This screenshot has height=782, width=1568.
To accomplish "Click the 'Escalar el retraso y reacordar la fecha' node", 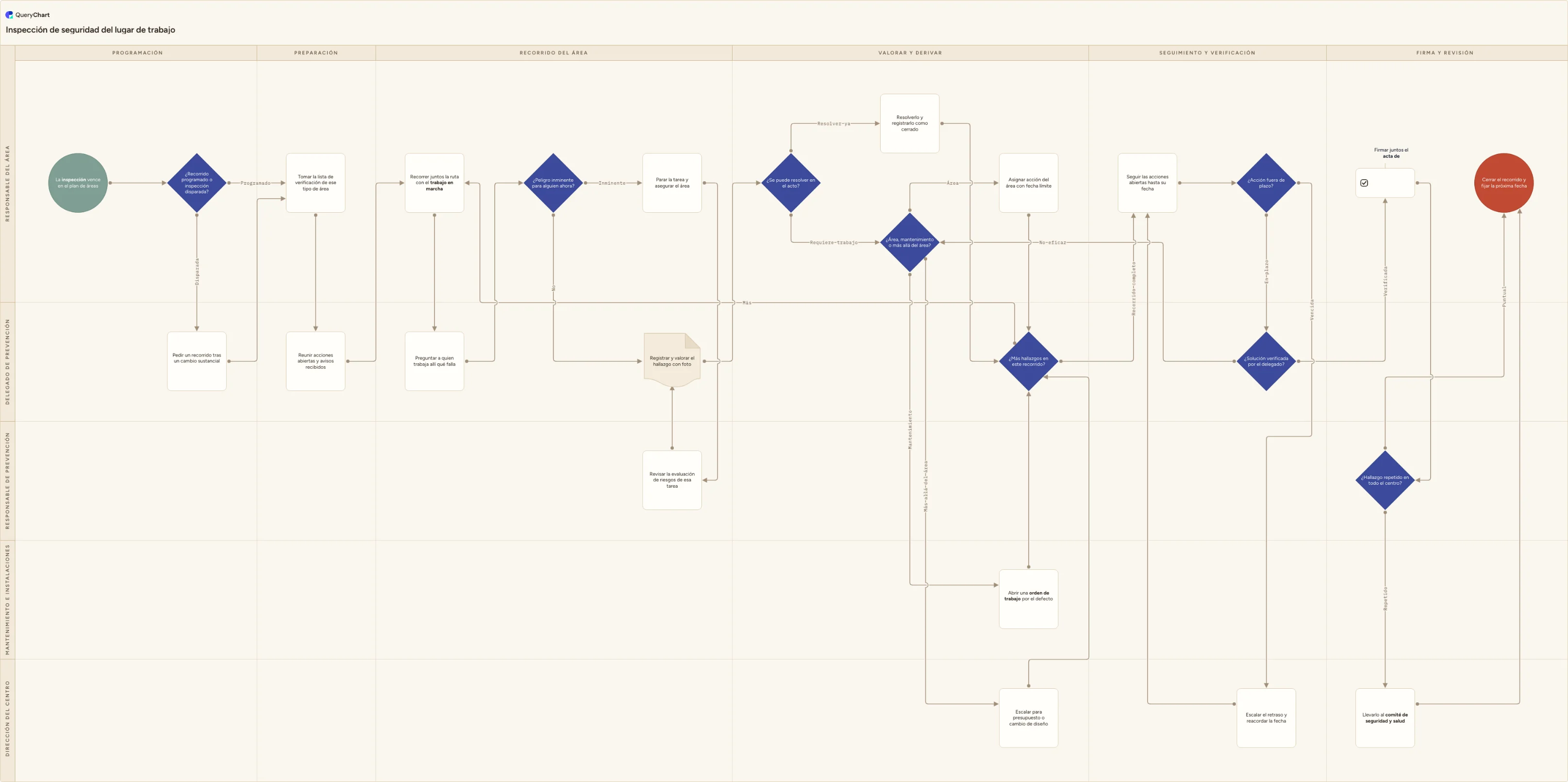I will tap(1266, 718).
